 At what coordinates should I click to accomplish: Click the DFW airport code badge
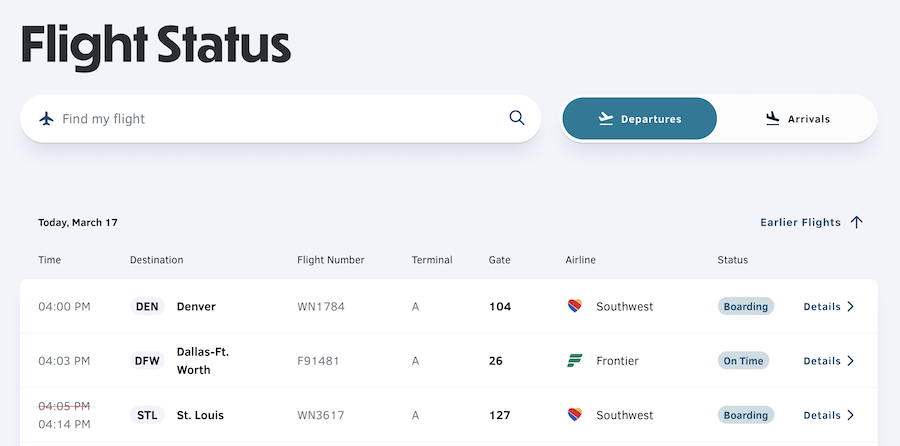point(147,361)
